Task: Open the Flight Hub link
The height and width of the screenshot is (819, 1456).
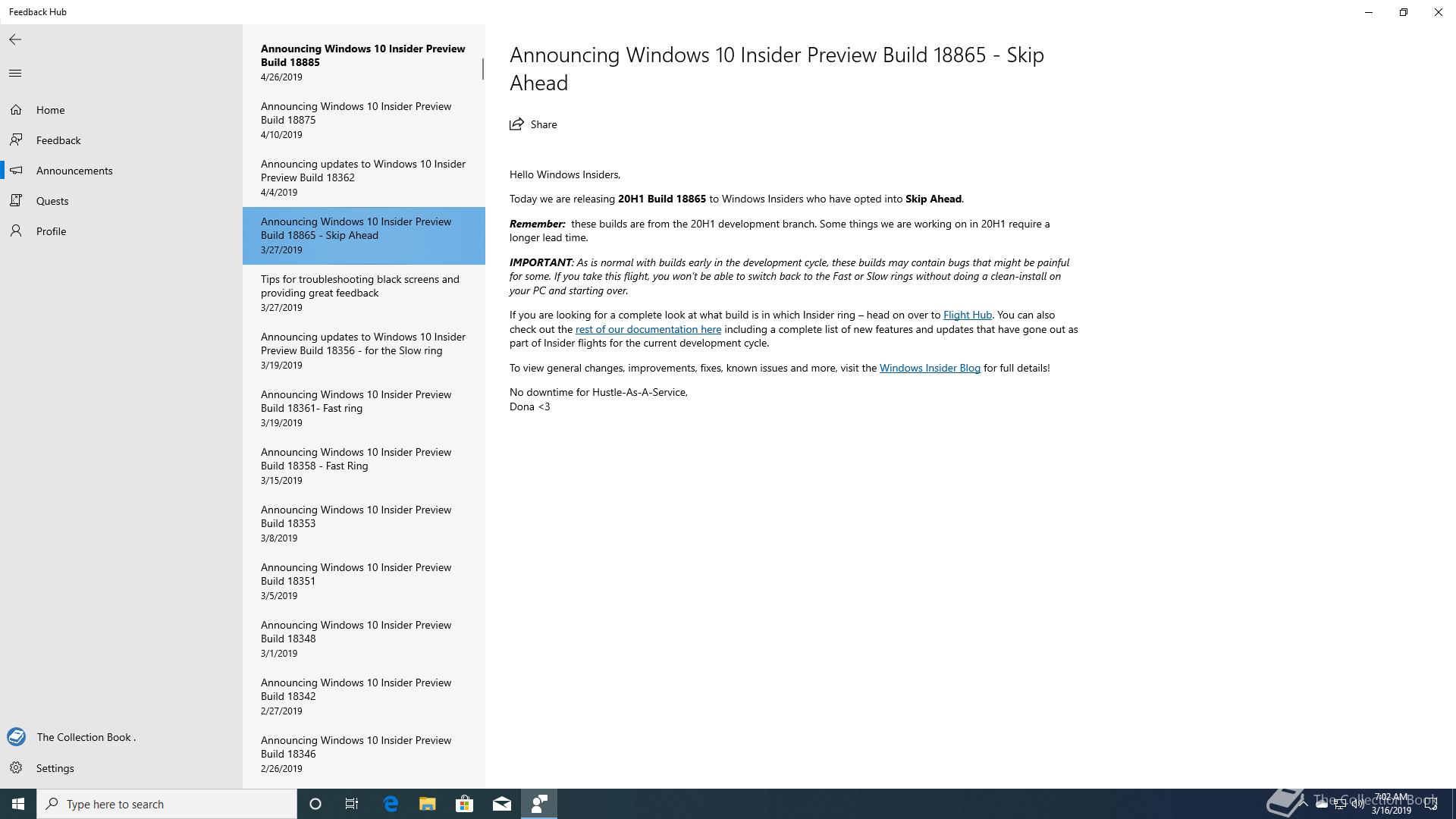Action: (967, 315)
